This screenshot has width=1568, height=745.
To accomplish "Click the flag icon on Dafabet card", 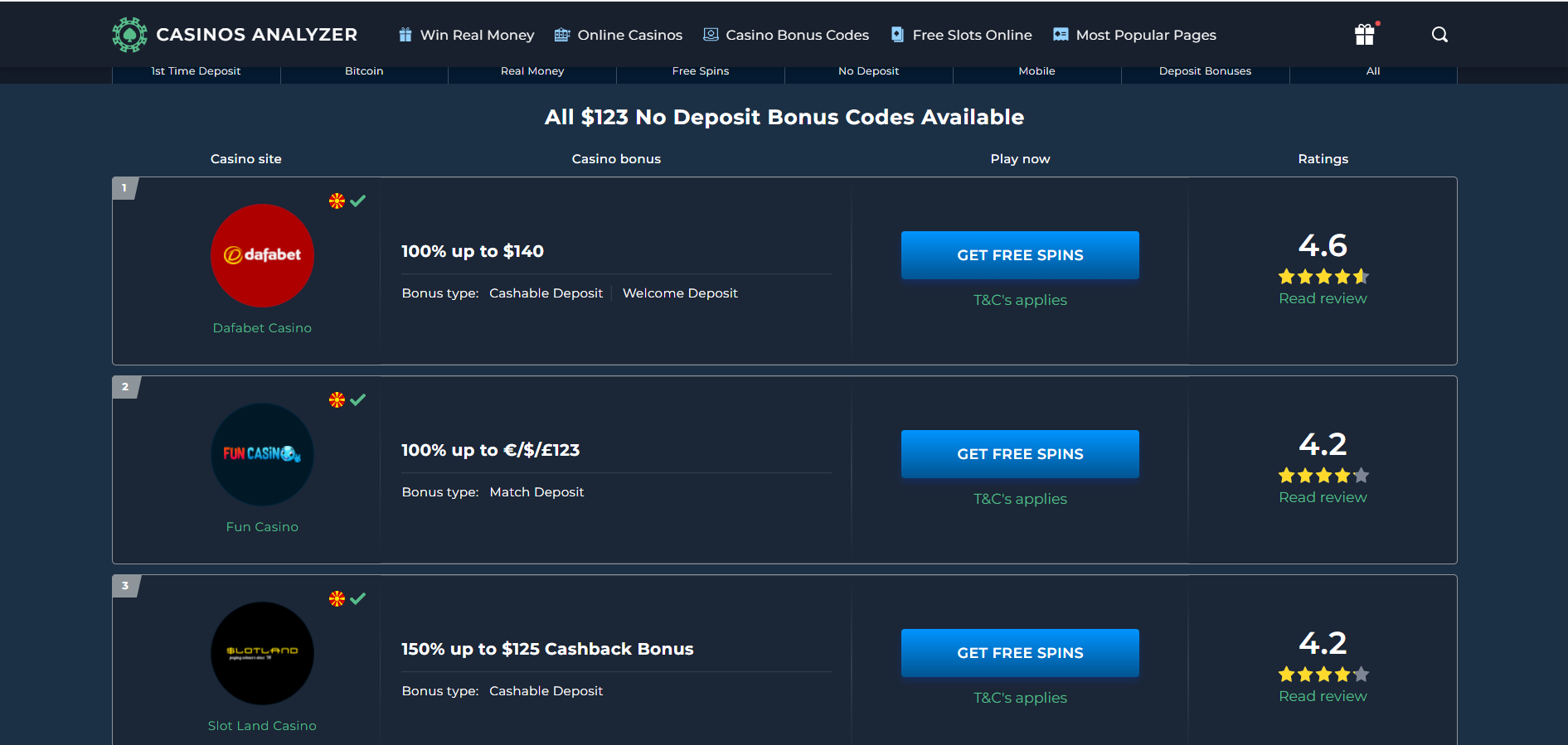I will pyautogui.click(x=337, y=201).
